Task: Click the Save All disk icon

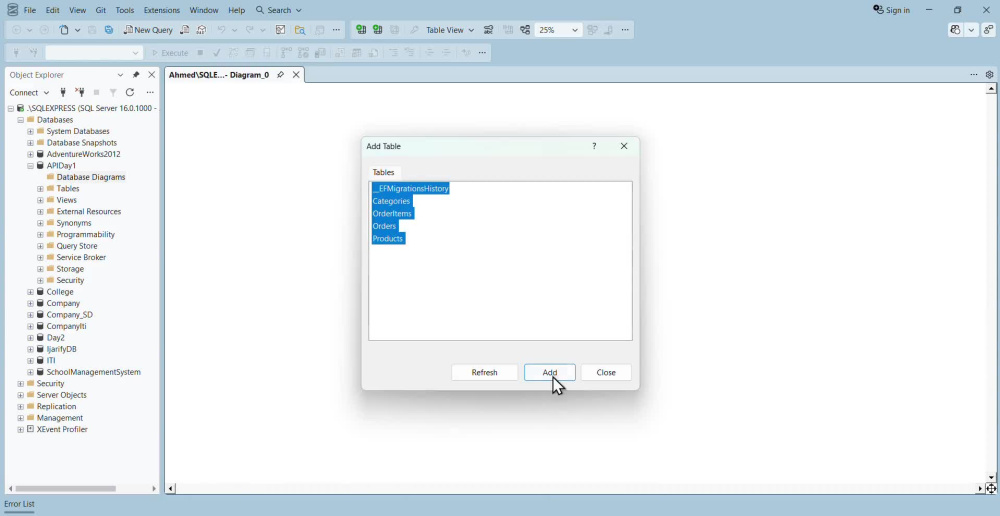Action: (x=109, y=30)
